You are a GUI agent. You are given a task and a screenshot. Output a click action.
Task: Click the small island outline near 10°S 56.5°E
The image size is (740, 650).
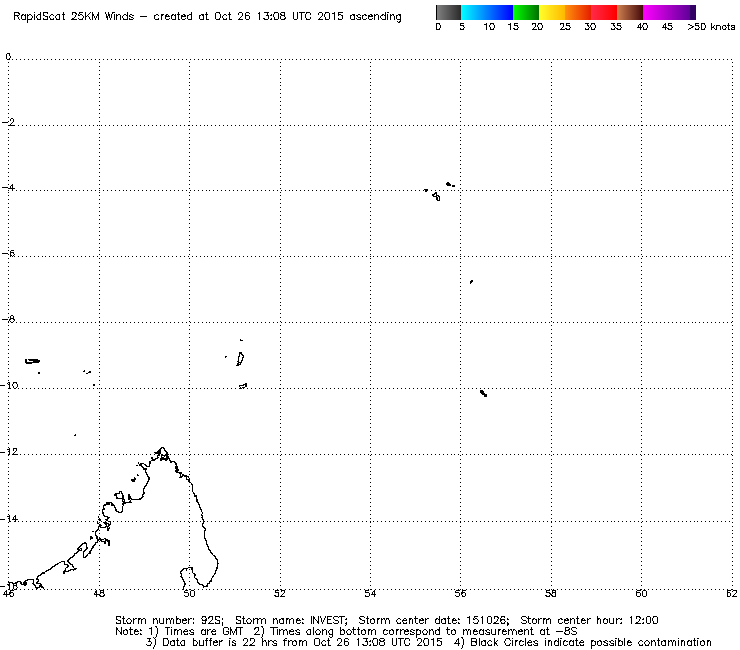tap(483, 393)
